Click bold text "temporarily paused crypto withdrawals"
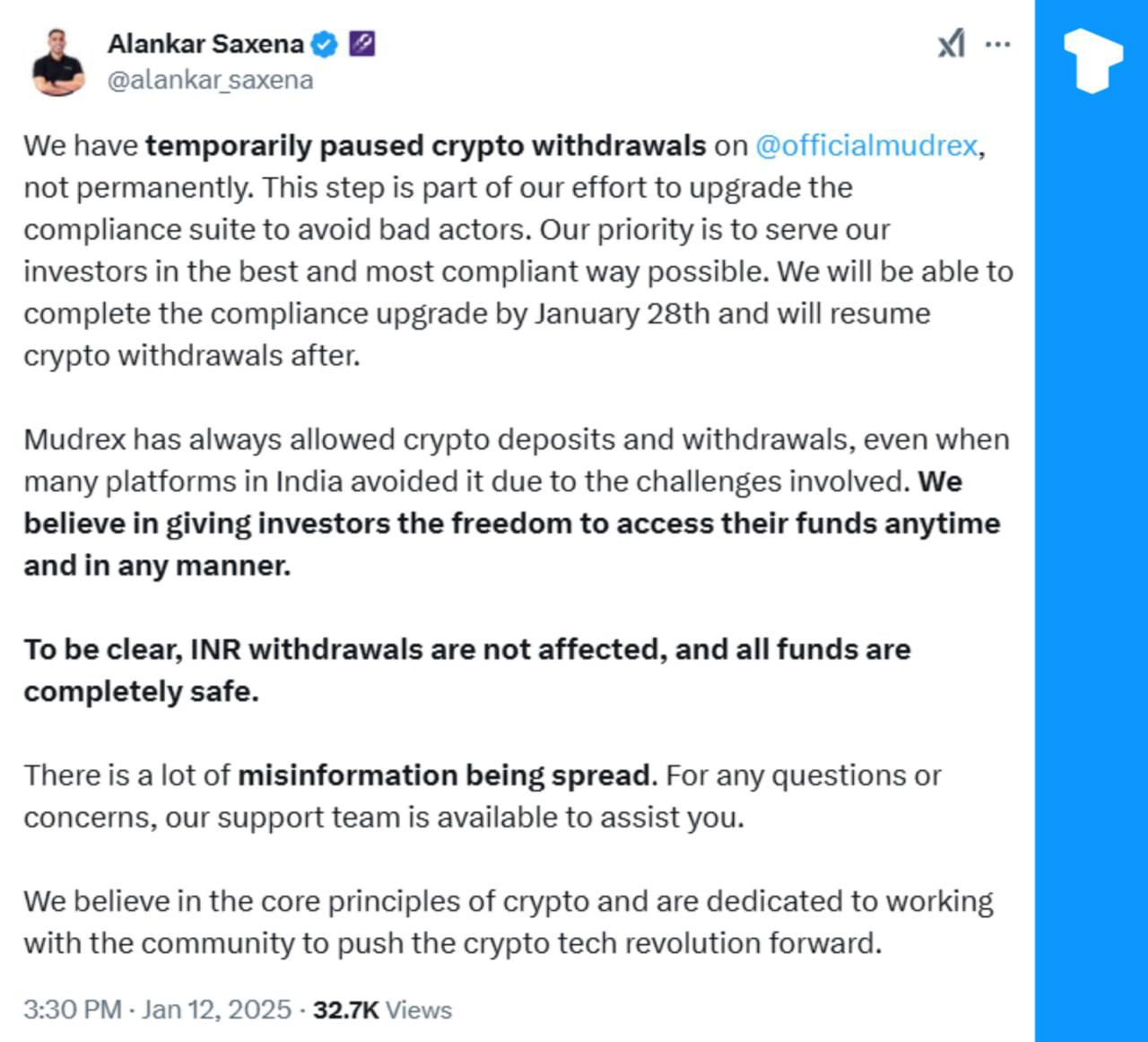Image resolution: width=1148 pixels, height=1042 pixels. [426, 145]
